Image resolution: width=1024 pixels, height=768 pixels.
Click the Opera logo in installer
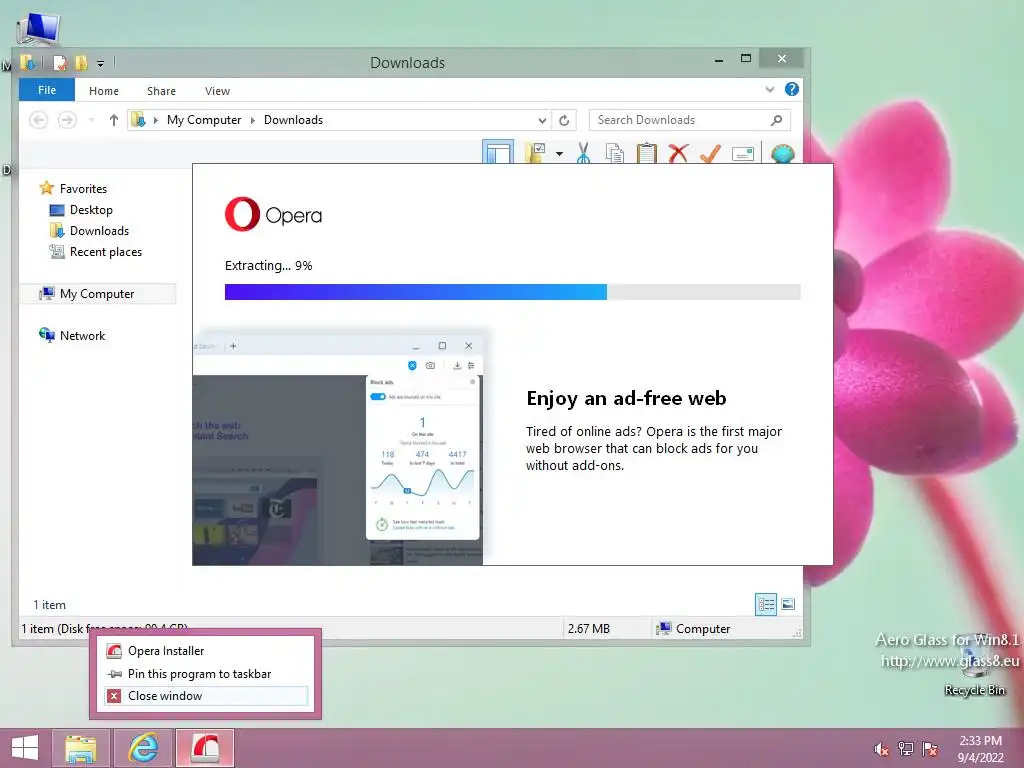pyautogui.click(x=273, y=214)
